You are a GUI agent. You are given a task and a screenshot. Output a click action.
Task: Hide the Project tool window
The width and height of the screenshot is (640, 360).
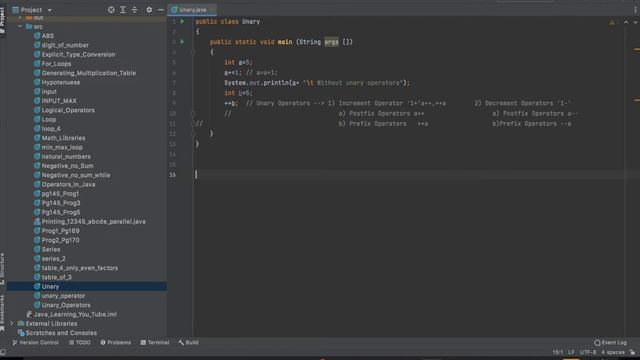point(161,10)
